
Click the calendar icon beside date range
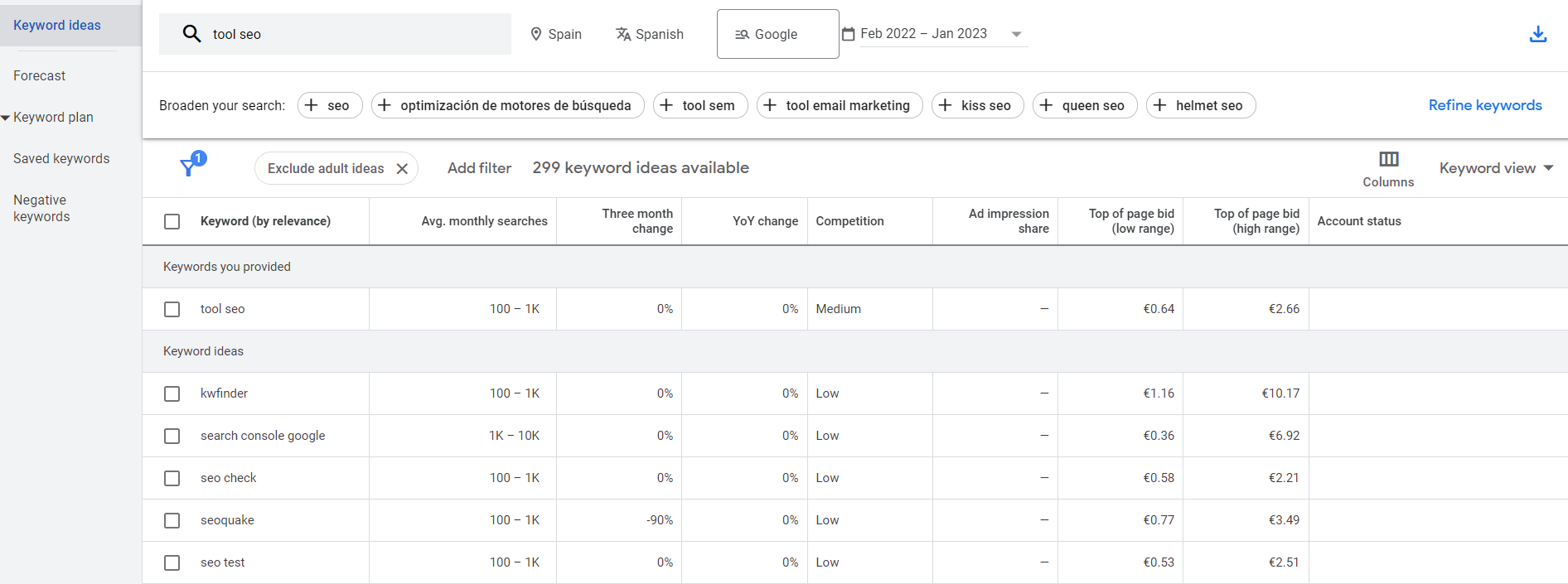(849, 34)
